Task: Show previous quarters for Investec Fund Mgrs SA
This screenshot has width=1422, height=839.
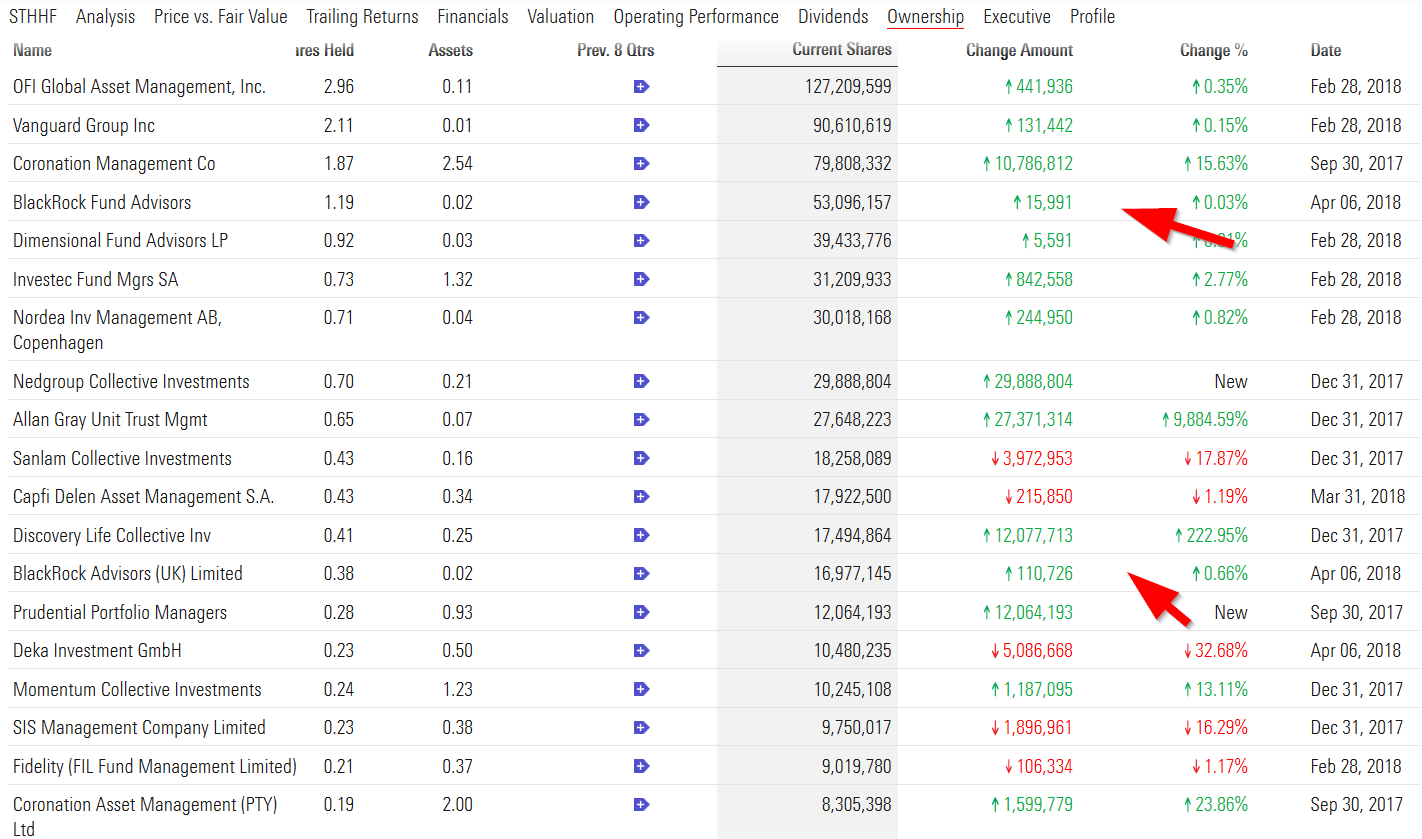Action: tap(642, 279)
